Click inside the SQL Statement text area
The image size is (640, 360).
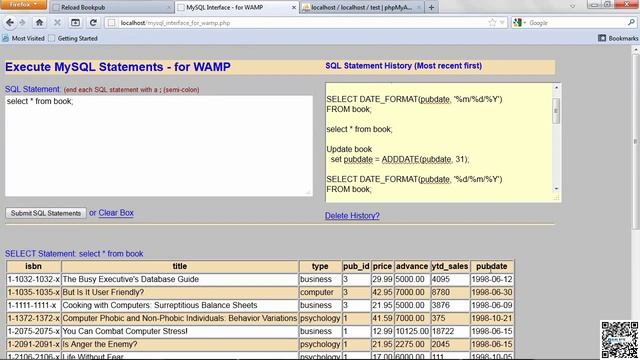tap(159, 146)
